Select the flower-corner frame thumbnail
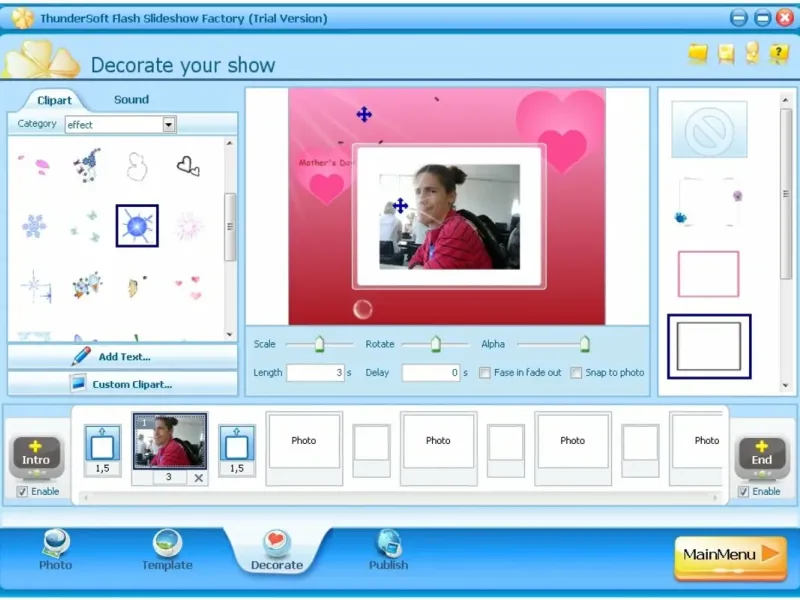 coord(709,202)
